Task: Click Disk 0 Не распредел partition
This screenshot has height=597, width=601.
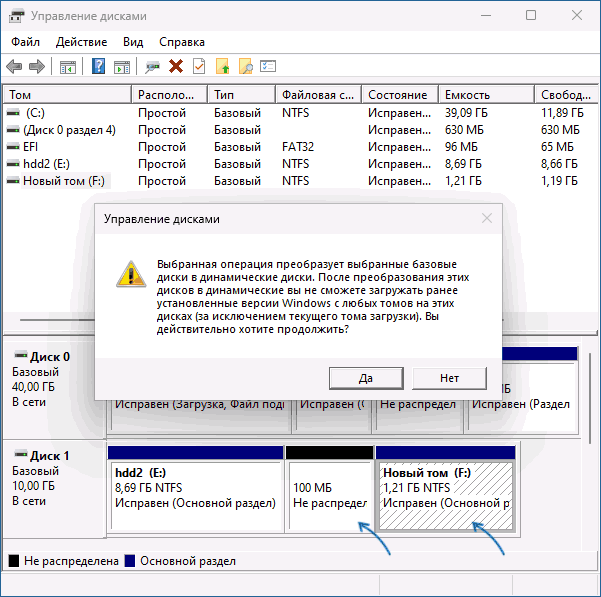Action: click(417, 415)
